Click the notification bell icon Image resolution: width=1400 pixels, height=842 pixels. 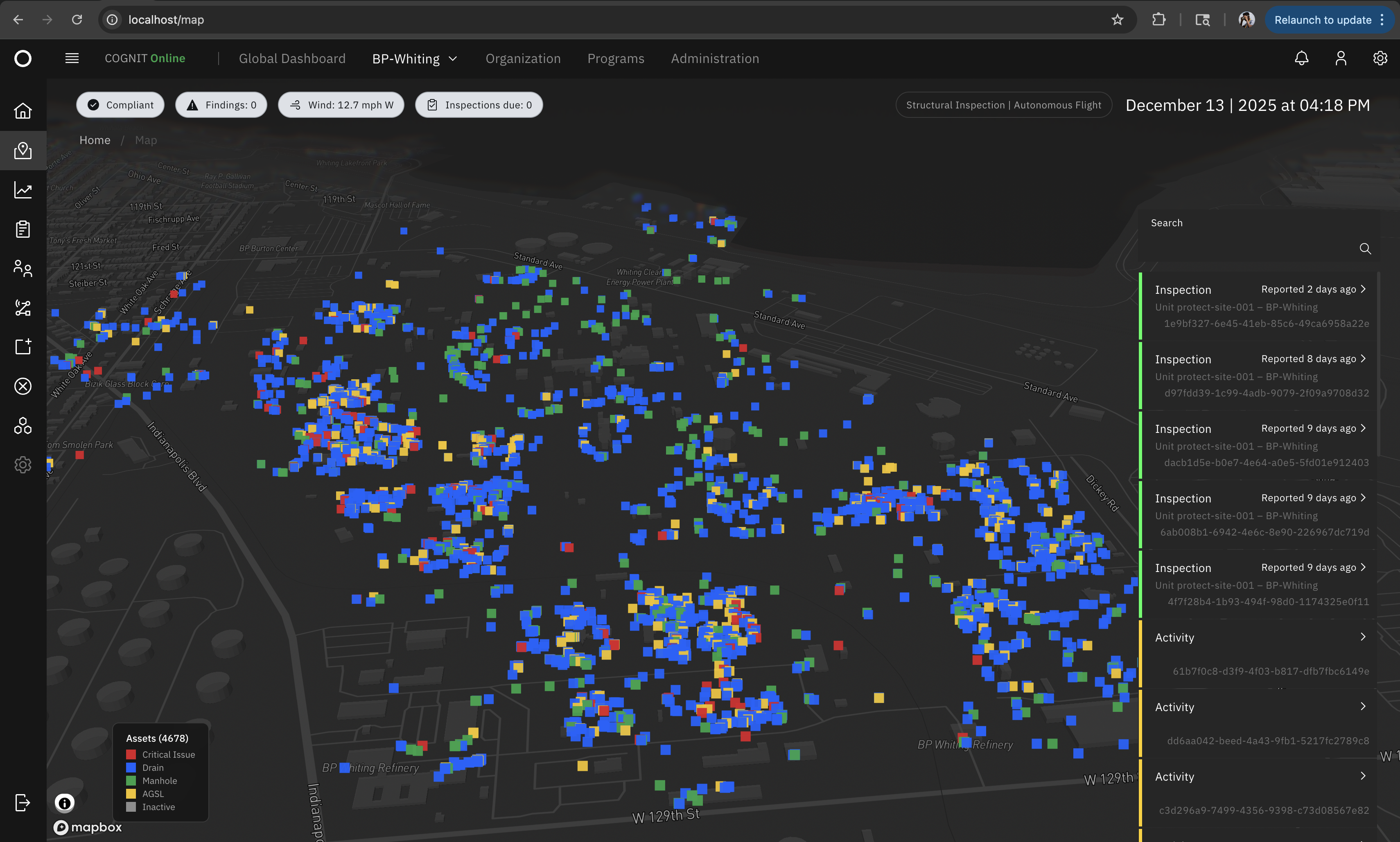point(1302,58)
